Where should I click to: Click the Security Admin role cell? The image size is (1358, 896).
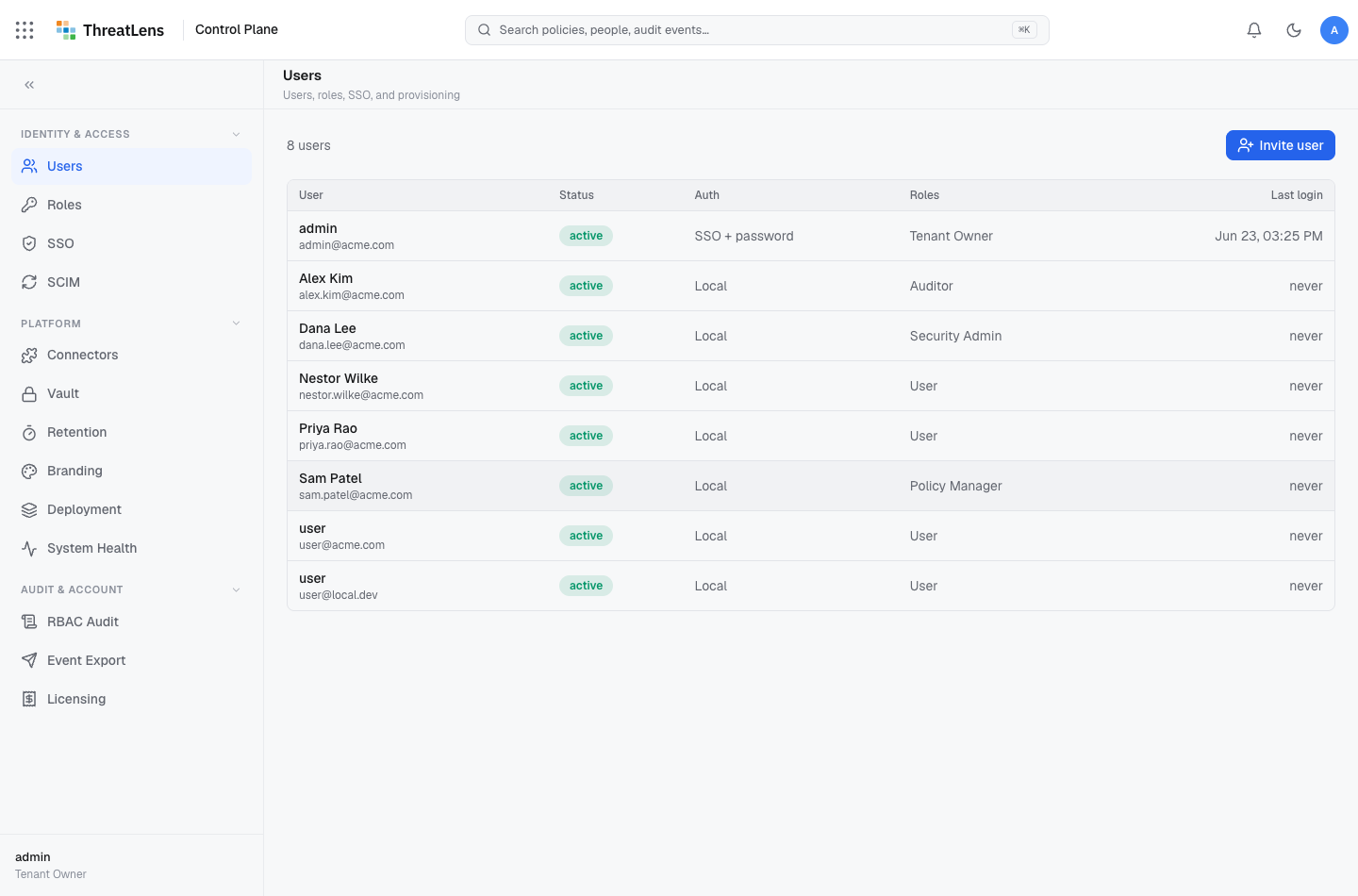point(955,336)
